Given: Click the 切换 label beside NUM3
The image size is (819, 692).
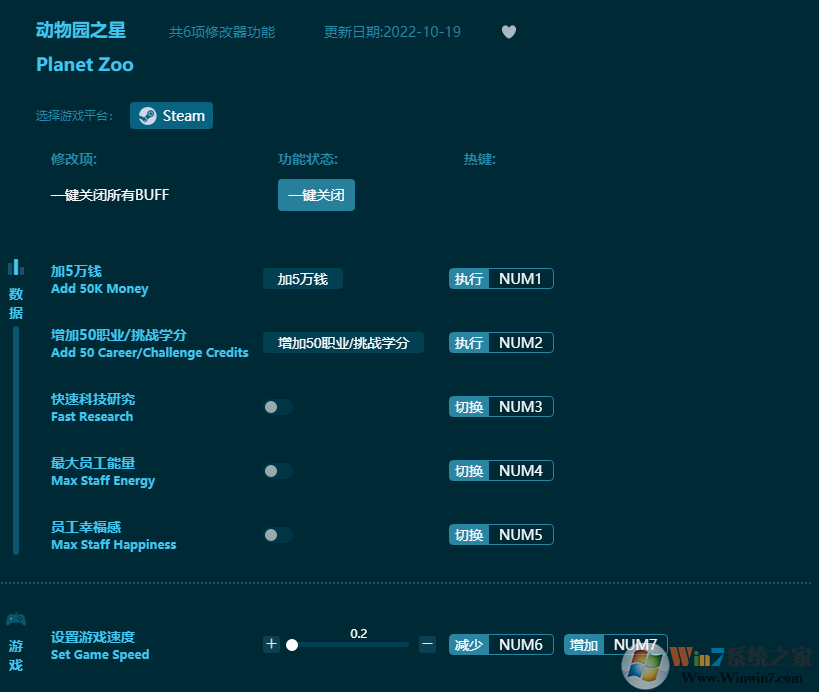Looking at the screenshot, I should (x=469, y=406).
